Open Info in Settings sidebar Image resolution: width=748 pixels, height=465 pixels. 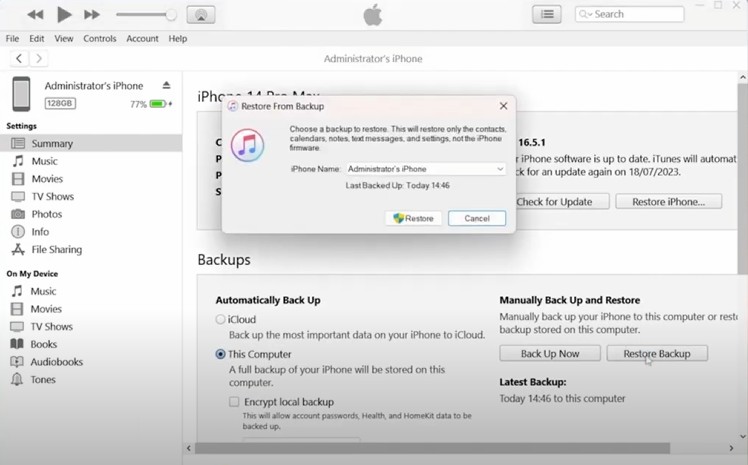coord(91,232)
